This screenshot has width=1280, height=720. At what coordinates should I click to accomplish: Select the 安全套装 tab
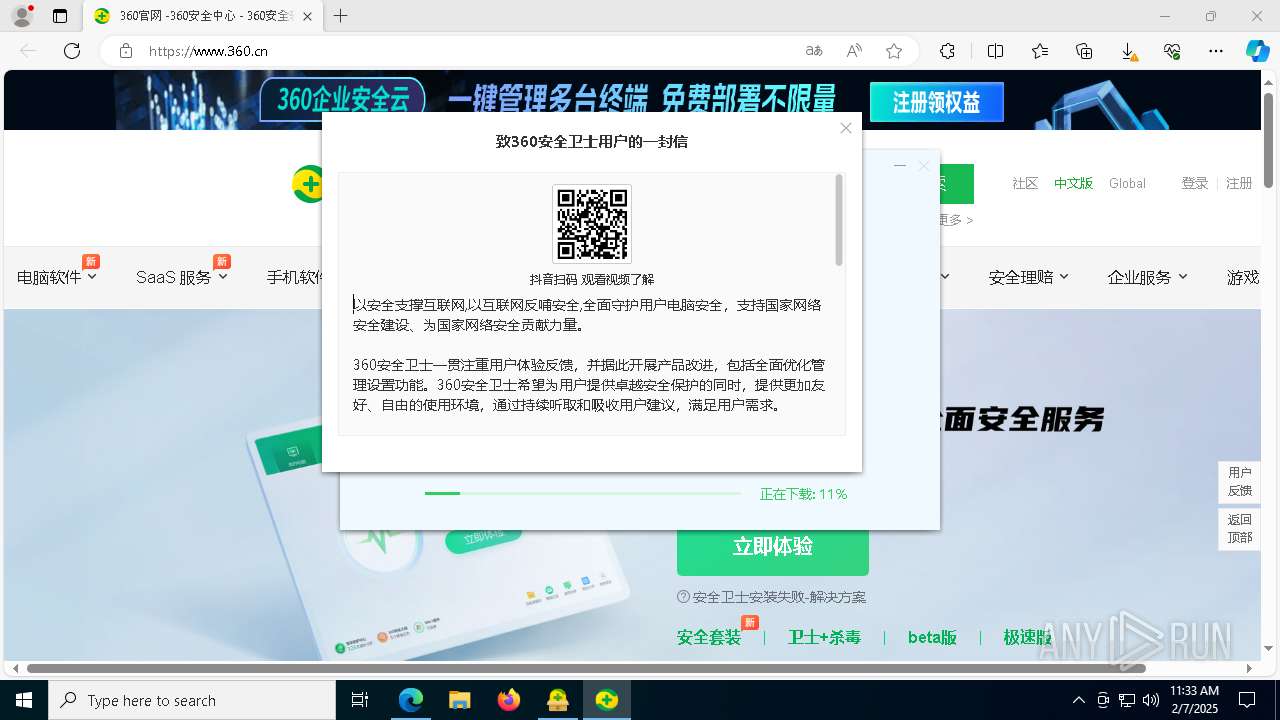point(709,637)
